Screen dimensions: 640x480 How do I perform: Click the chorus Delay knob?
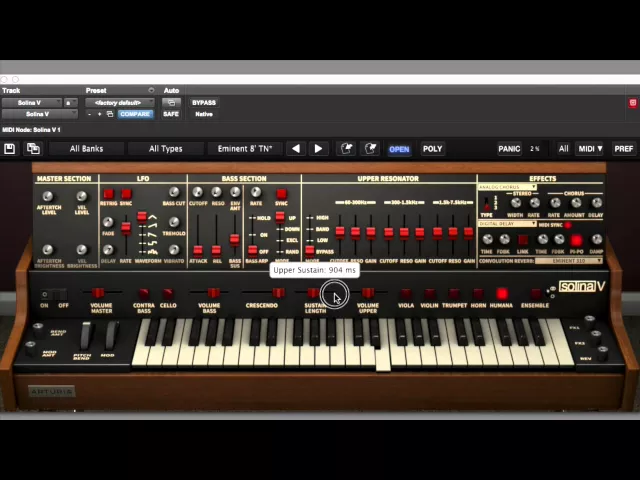(x=597, y=202)
